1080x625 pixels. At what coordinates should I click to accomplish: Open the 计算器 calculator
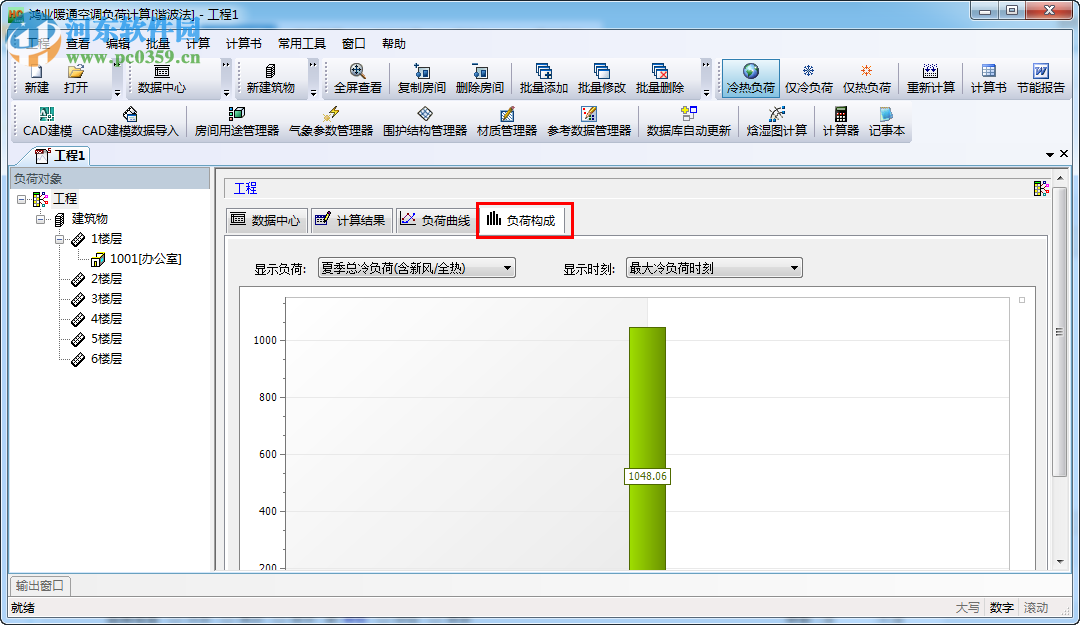click(x=840, y=121)
